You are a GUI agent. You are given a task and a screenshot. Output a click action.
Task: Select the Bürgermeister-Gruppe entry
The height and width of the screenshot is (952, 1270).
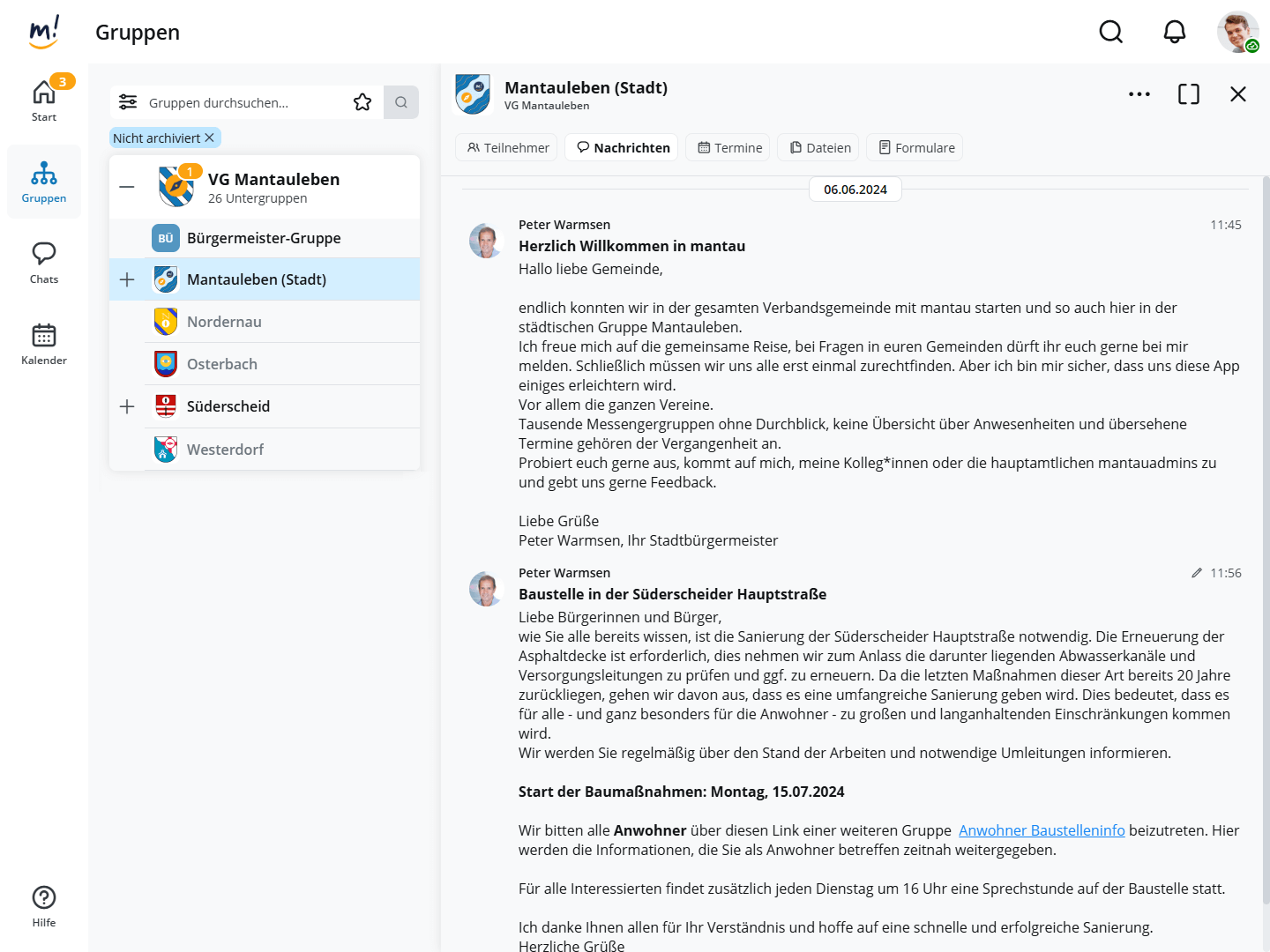(x=264, y=238)
